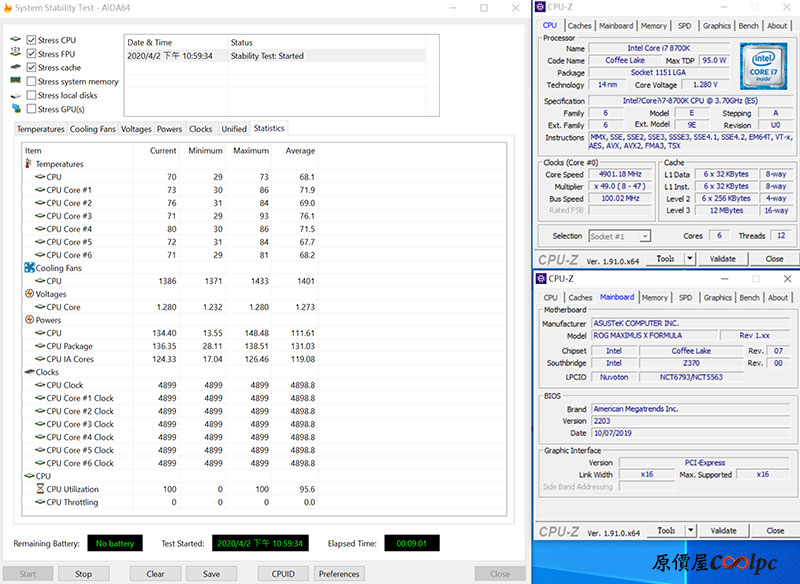The height and width of the screenshot is (584, 800).
Task: Click the thermometer icon of the Temperatures group
Action: point(29,164)
